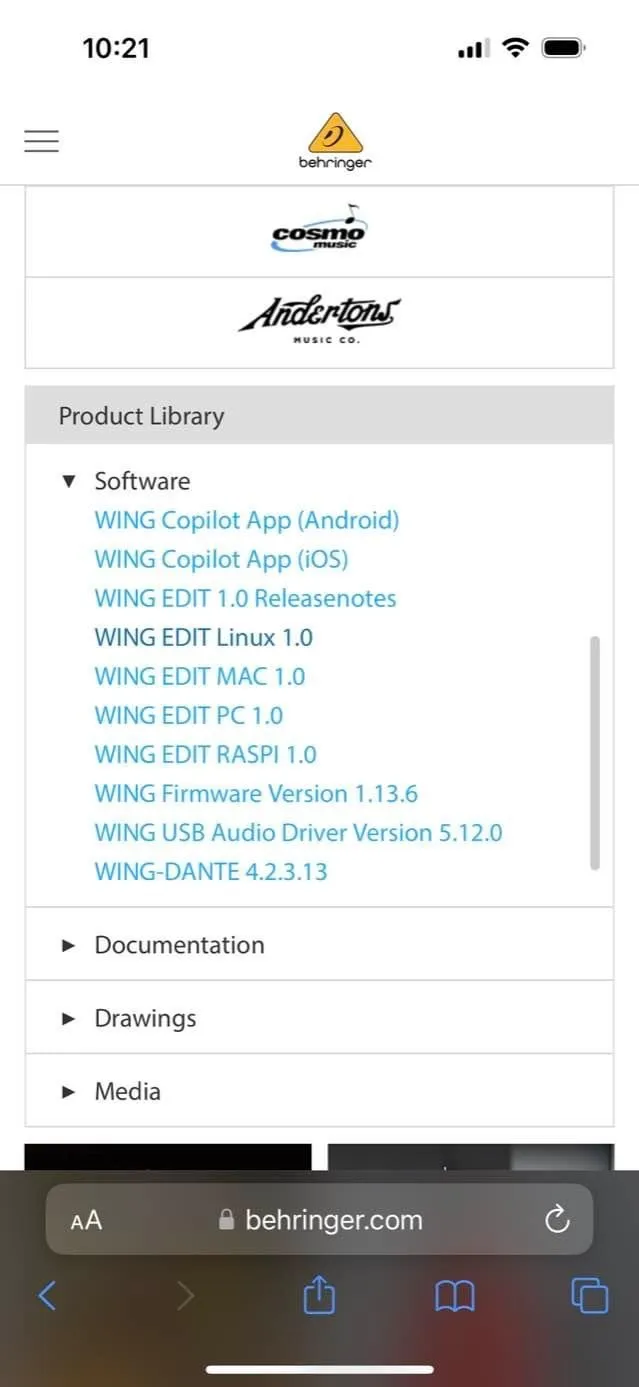
Task: Open WING Copilot App (Android) link
Action: (247, 520)
